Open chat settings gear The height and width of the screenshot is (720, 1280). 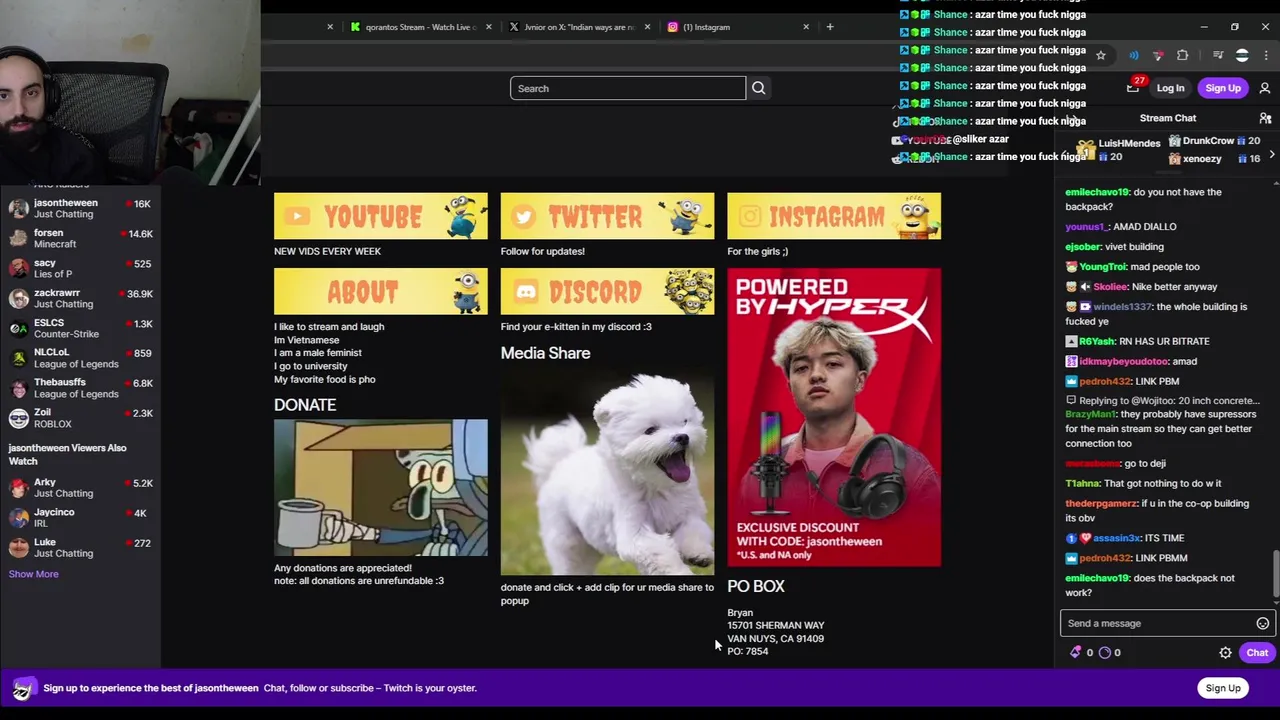coord(1225,653)
